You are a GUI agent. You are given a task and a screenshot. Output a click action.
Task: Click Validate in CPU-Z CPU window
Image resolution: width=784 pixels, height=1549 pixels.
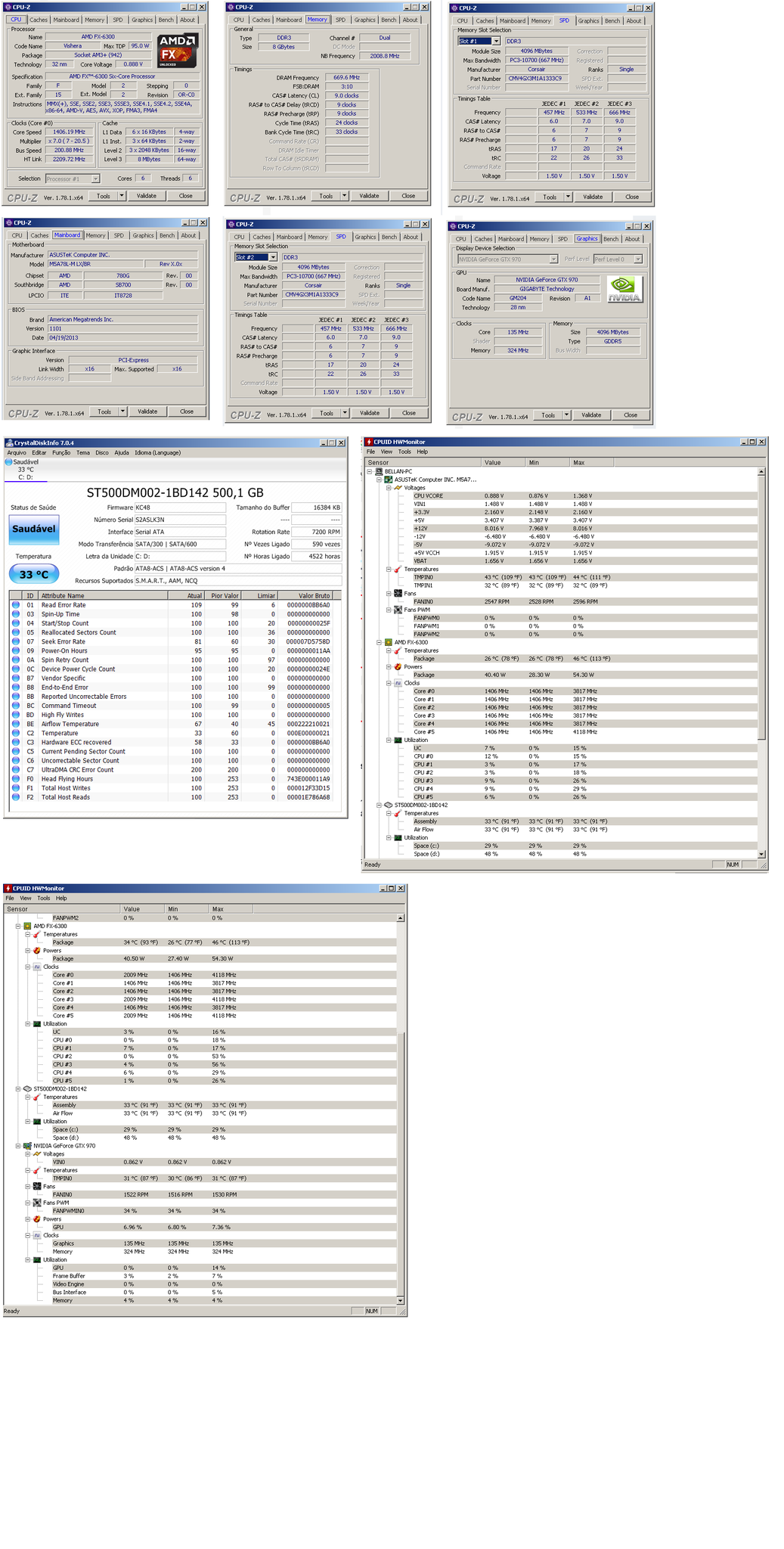(147, 196)
